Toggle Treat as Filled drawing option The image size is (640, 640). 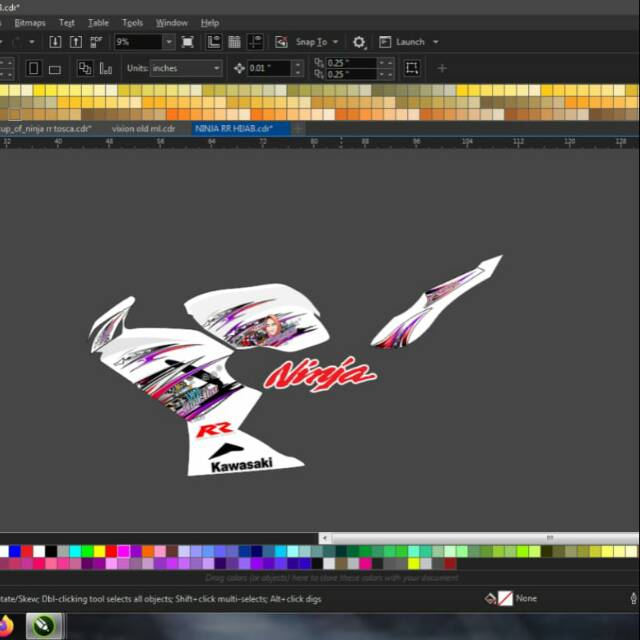click(x=411, y=68)
